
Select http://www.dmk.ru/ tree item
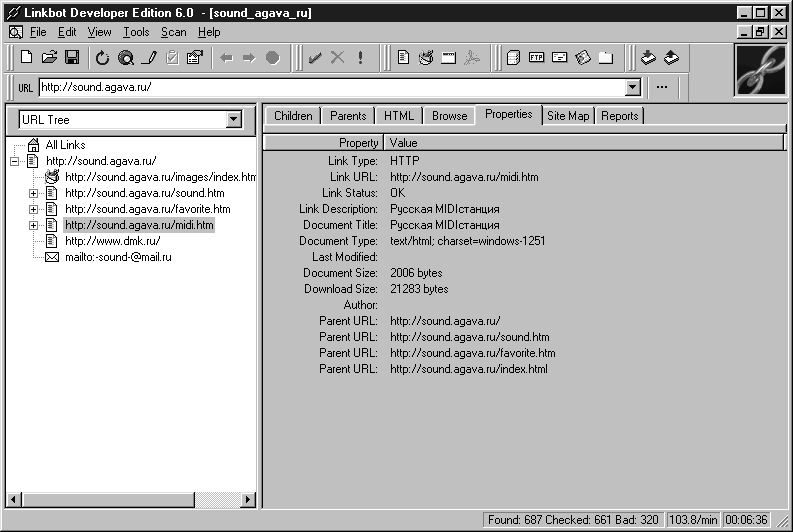click(113, 241)
